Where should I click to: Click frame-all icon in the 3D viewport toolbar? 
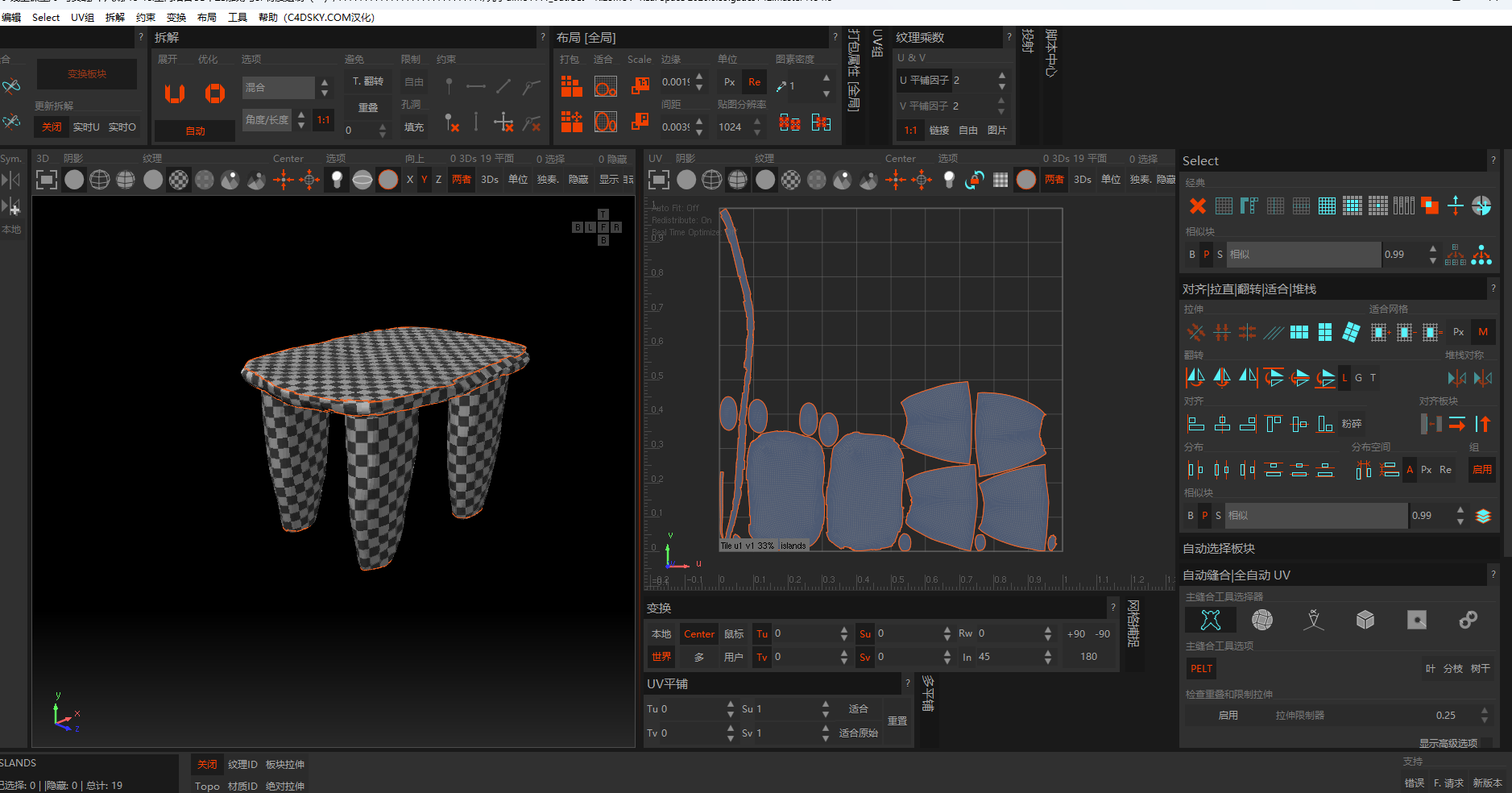point(47,180)
